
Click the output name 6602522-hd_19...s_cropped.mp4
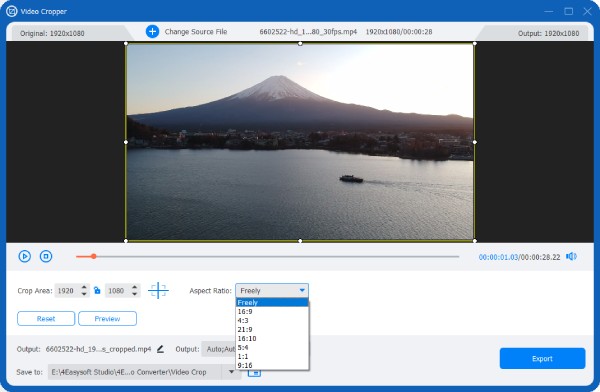[98, 349]
